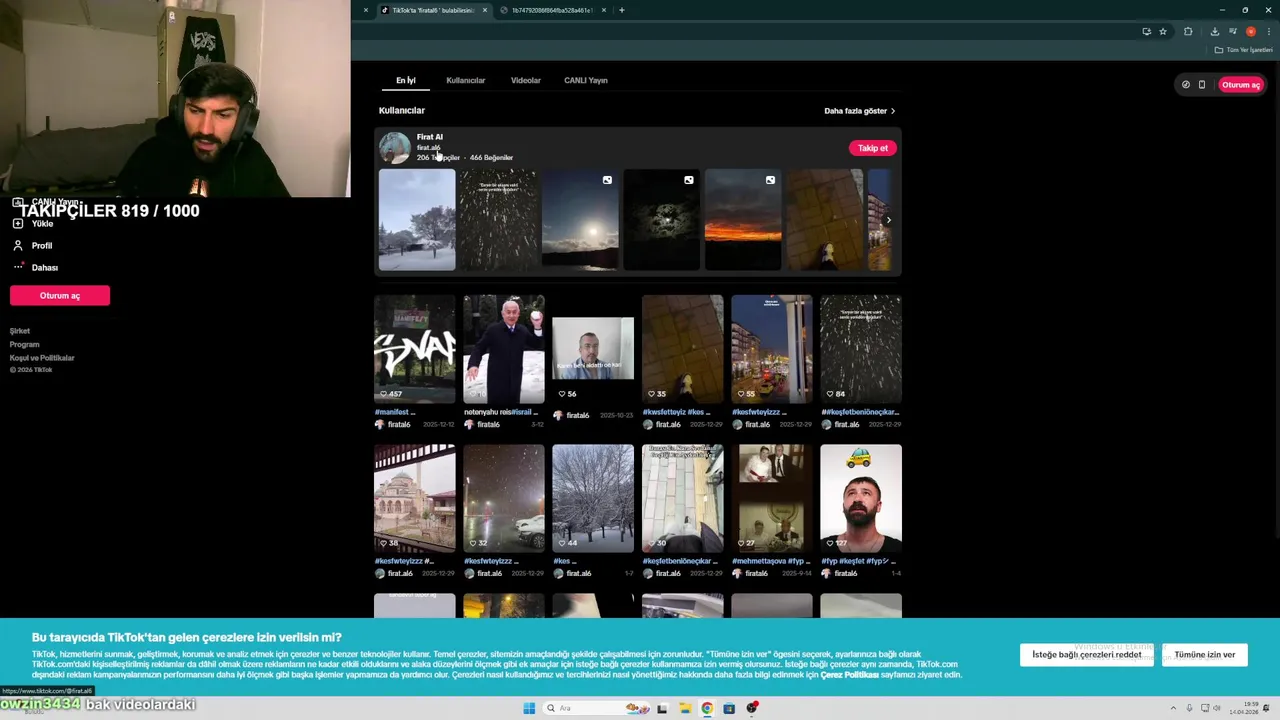Click the 466 Beğeniler text

pyautogui.click(x=491, y=158)
